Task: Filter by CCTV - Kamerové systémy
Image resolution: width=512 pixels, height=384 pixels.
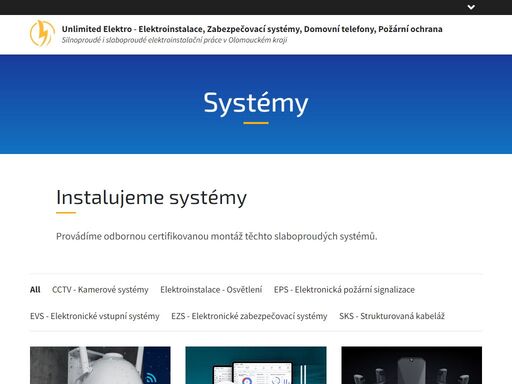Action: 100,290
